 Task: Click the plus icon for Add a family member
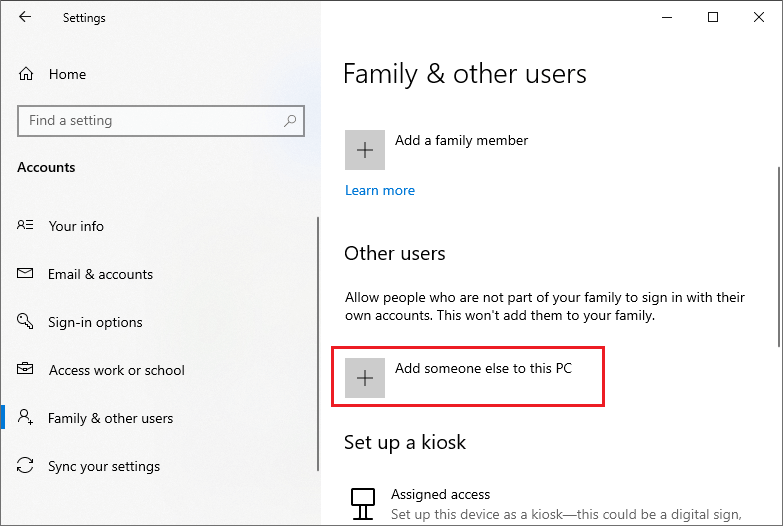pos(365,150)
